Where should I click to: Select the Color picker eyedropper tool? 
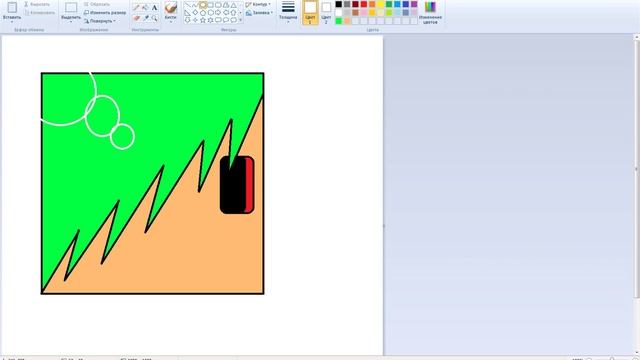[146, 18]
